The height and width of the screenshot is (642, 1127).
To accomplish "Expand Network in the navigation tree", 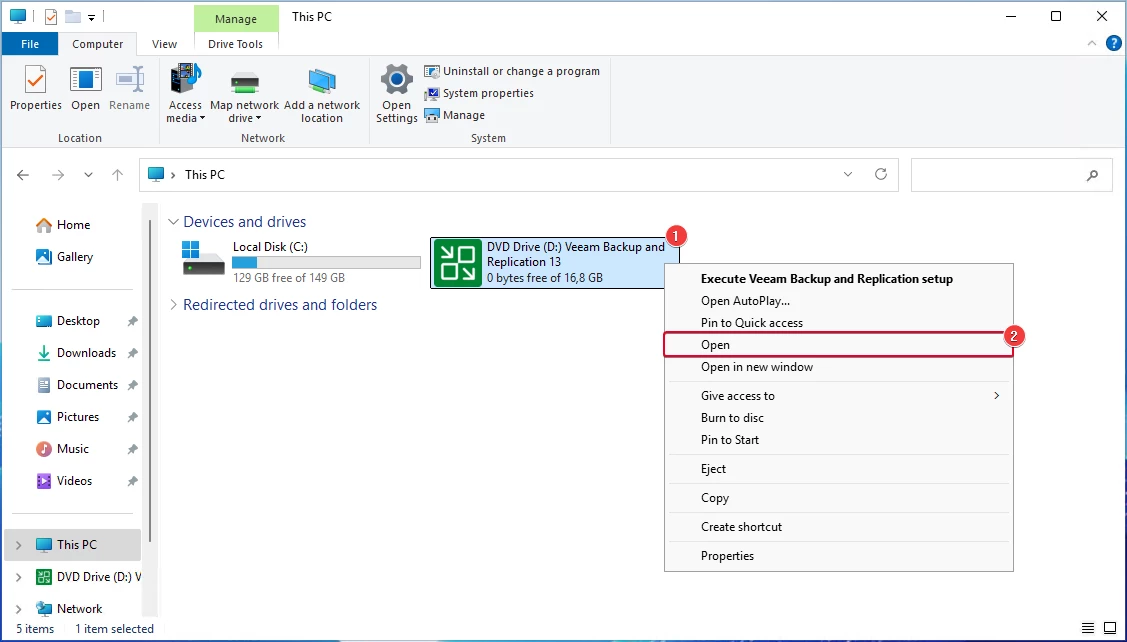I will tap(19, 609).
